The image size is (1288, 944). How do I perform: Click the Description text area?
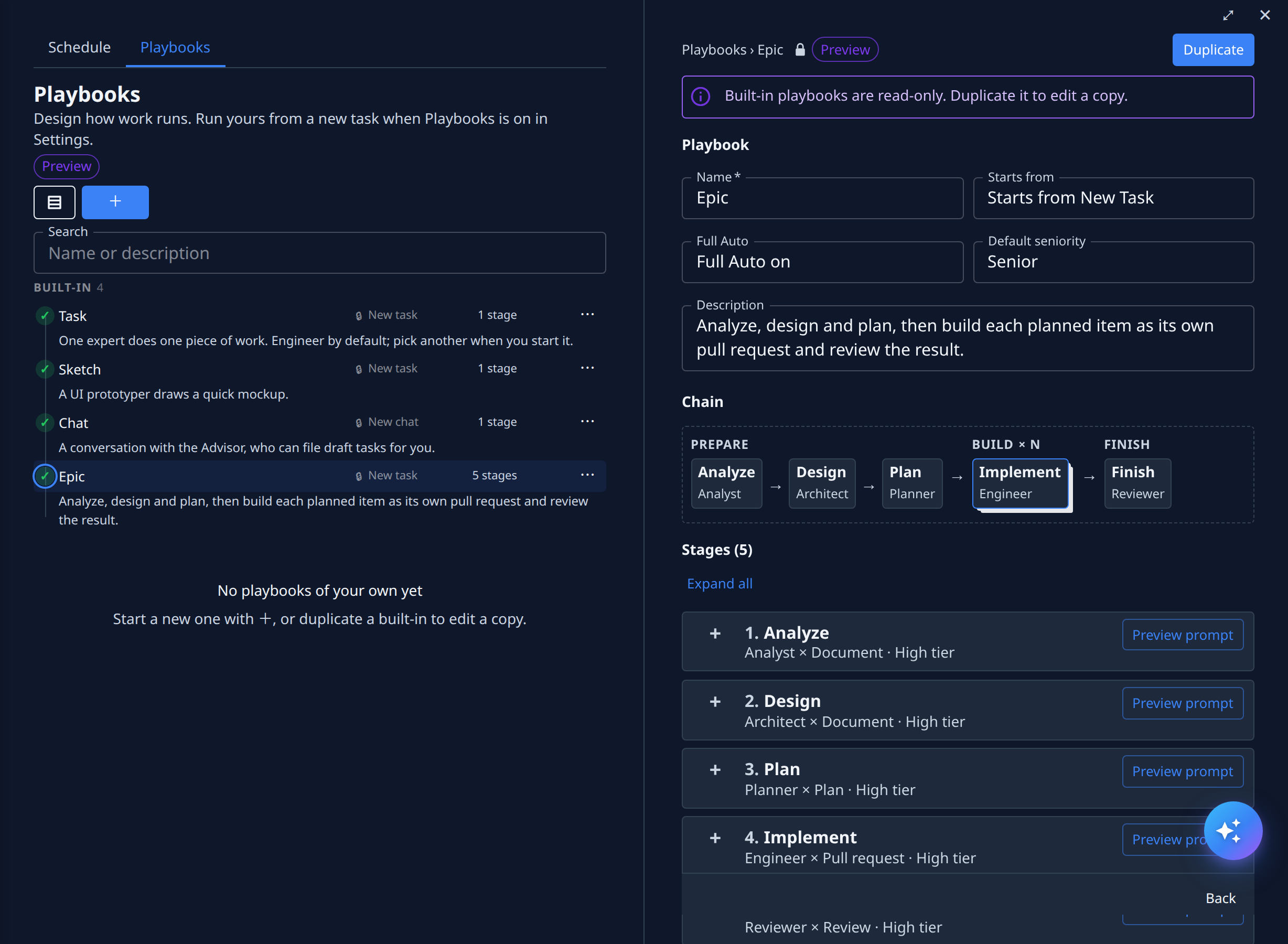(968, 338)
